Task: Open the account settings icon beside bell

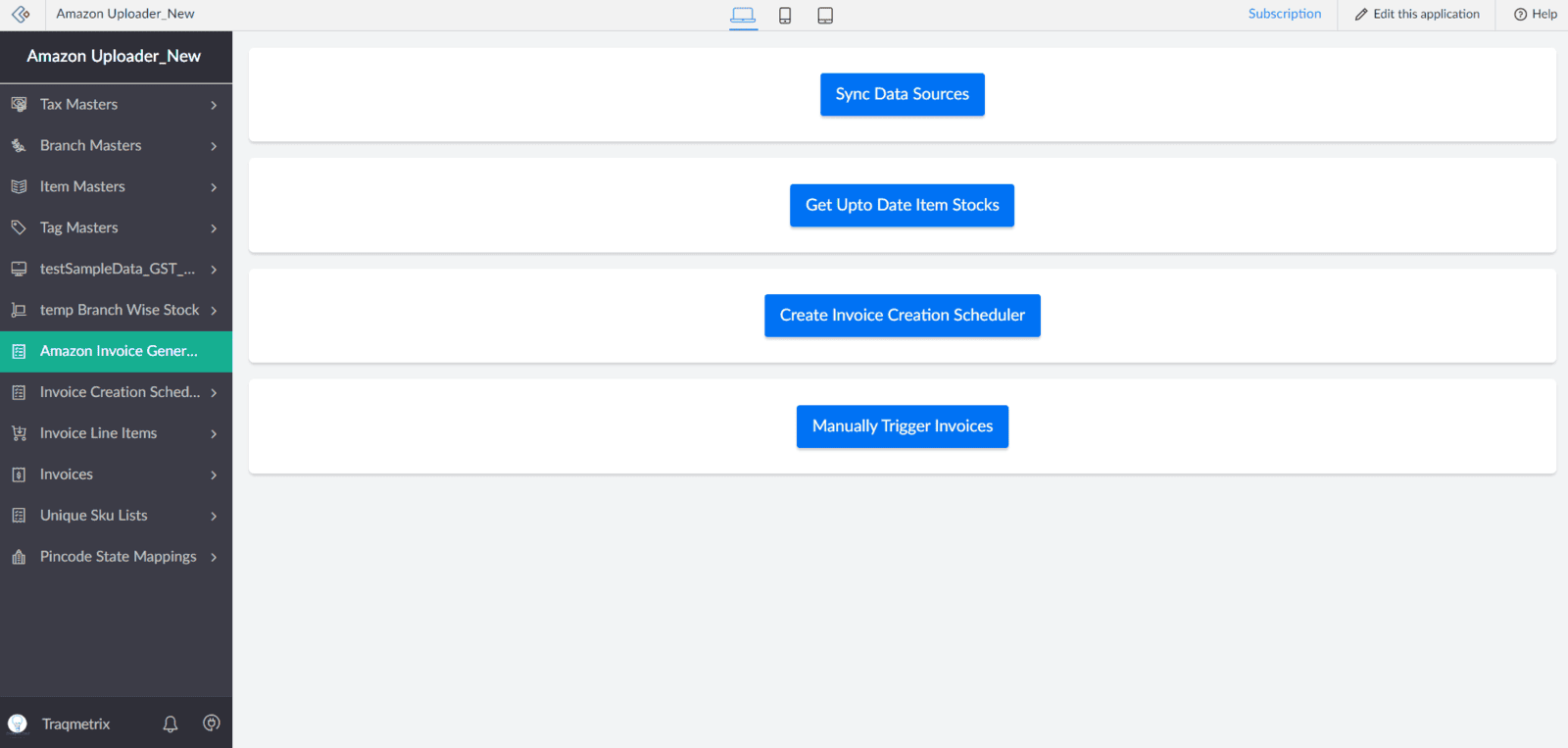Action: pyautogui.click(x=211, y=723)
